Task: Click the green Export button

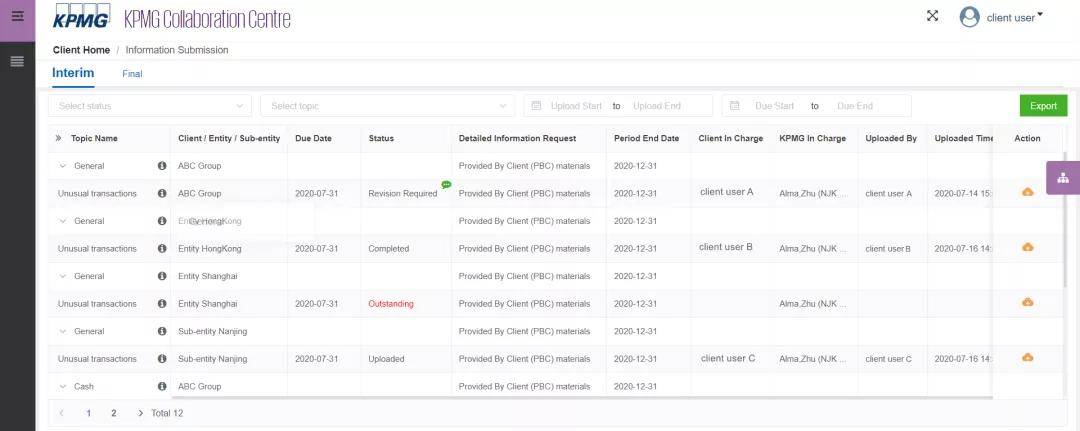Action: (1043, 106)
